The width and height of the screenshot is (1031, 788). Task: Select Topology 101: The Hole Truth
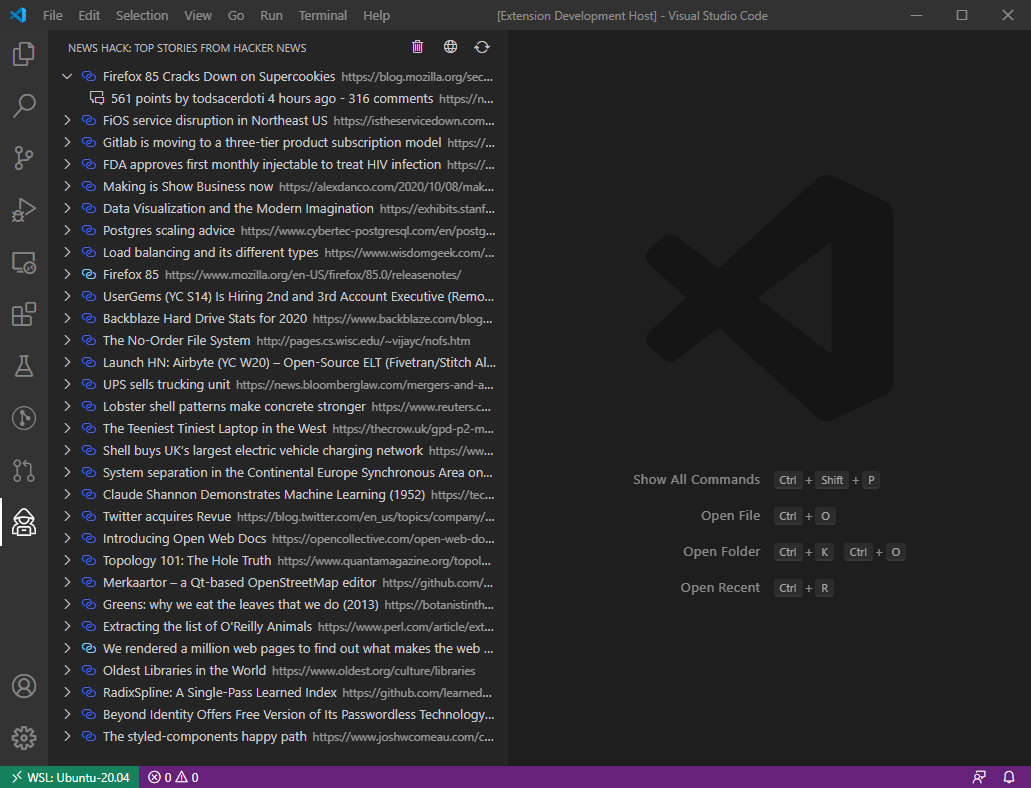pos(277,560)
